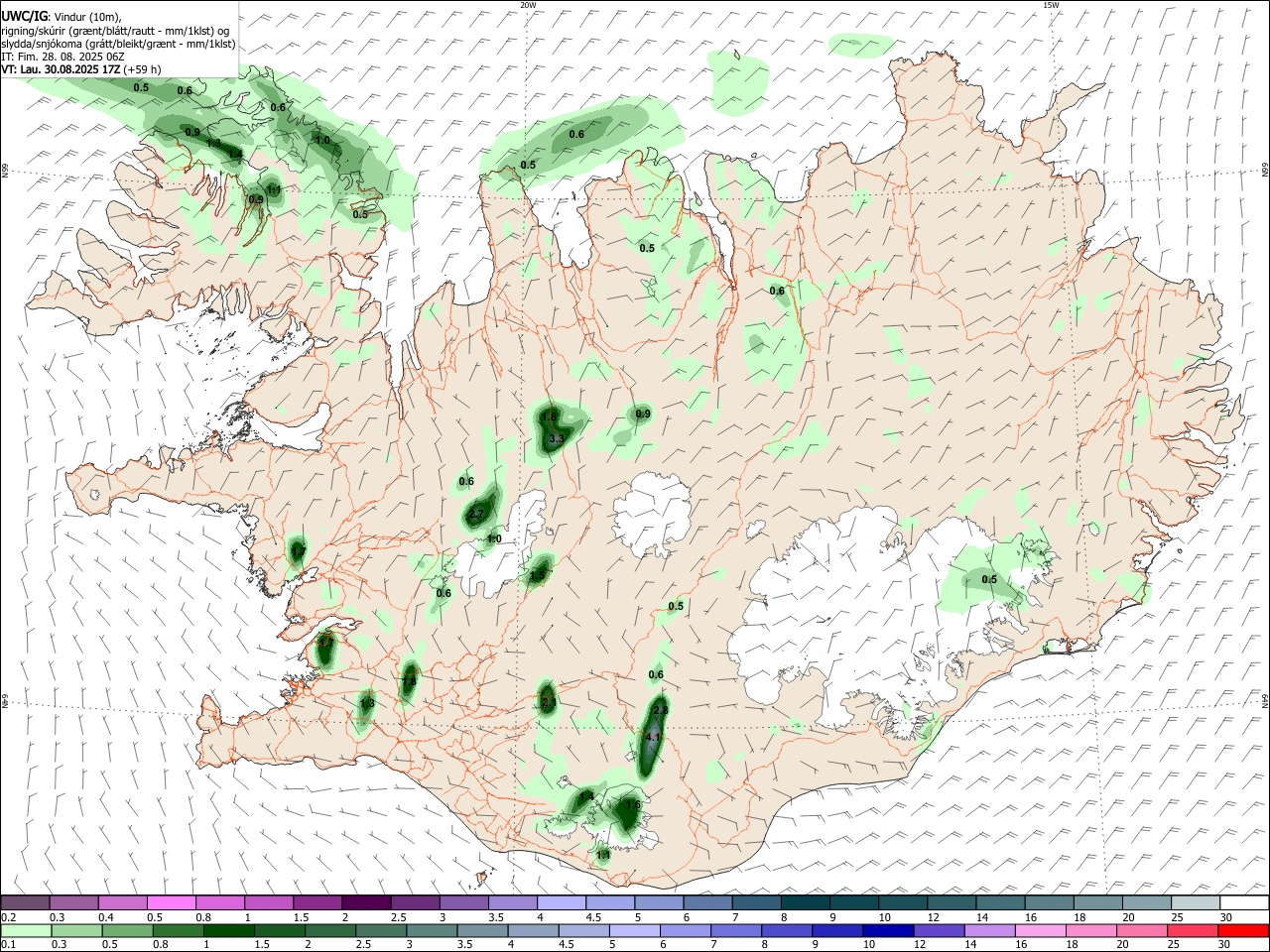Select the 2.1 rainfall value
Screen dimensions: 1270x952
coord(549,702)
